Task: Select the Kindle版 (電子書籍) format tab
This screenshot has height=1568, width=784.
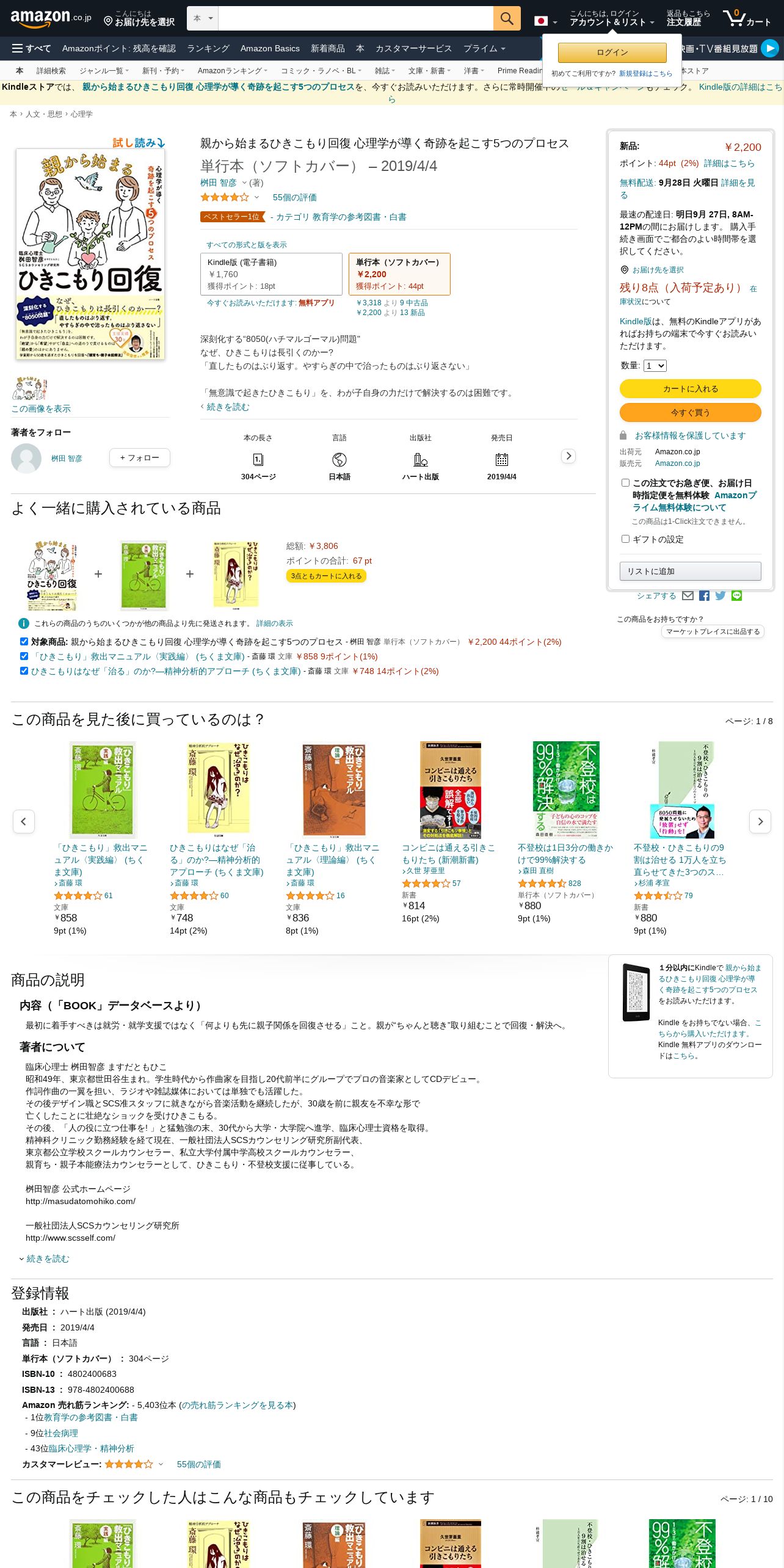Action: (271, 274)
